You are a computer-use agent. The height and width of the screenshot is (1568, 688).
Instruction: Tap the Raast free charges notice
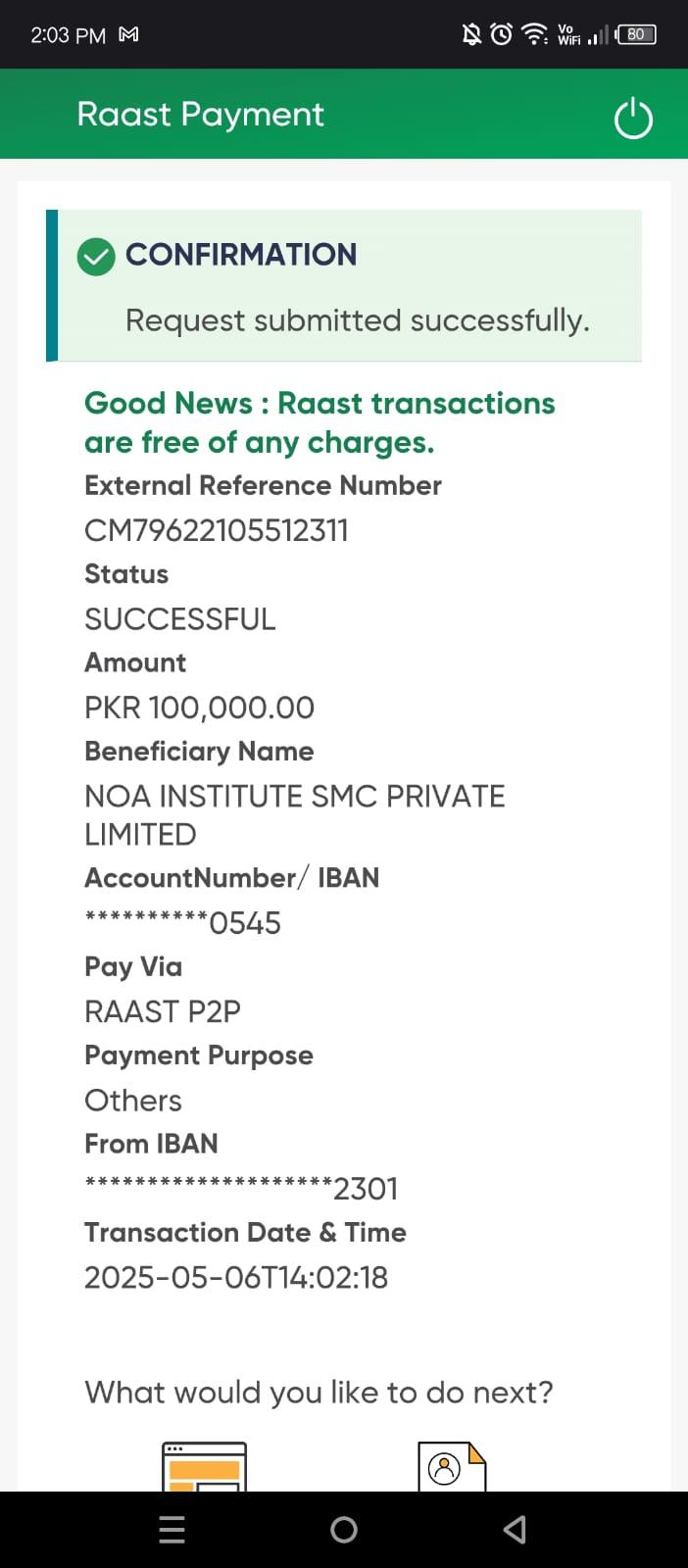(x=319, y=422)
